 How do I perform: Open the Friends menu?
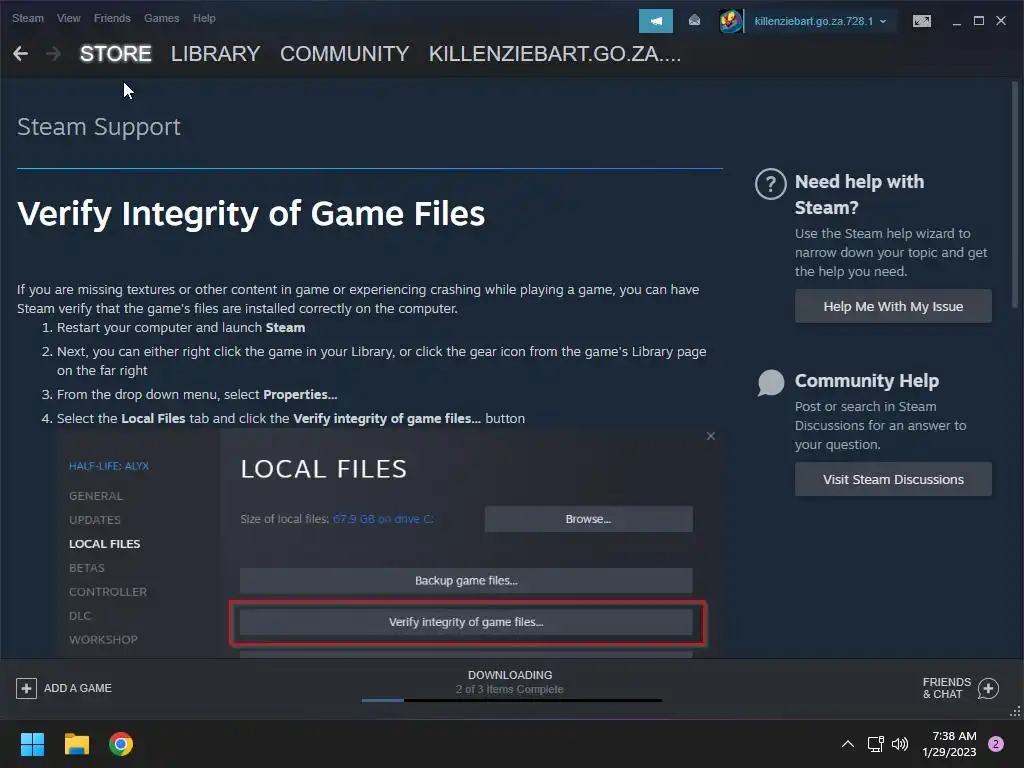click(112, 18)
